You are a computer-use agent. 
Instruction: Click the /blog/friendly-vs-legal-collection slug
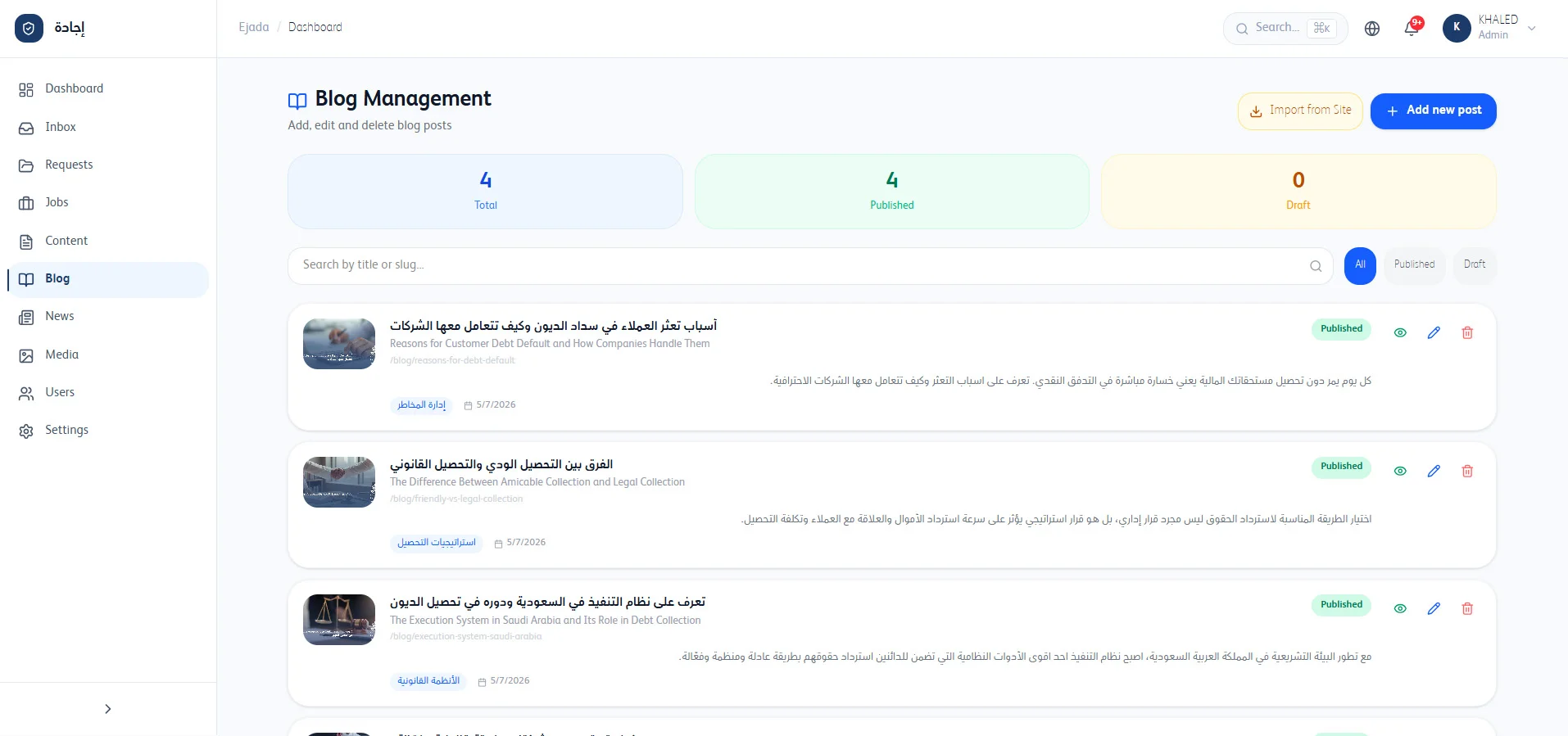click(456, 499)
